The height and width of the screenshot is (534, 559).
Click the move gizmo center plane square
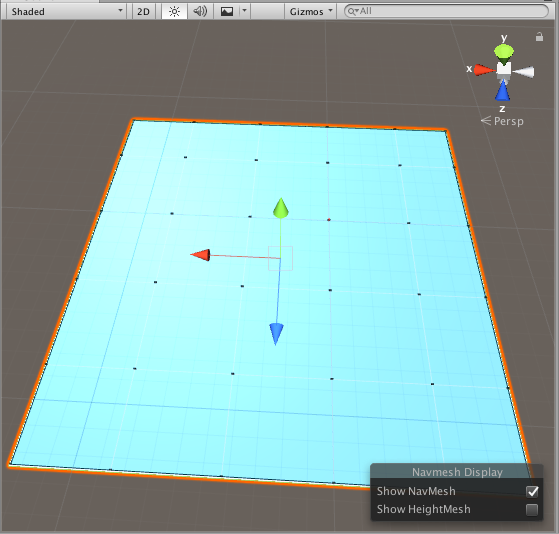coord(281,258)
